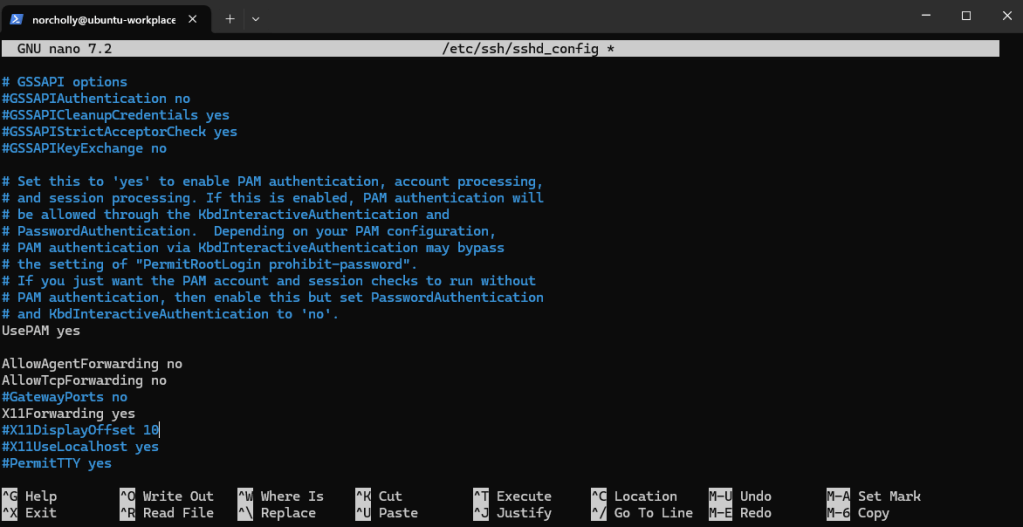Maximize the terminal window

click(x=966, y=16)
